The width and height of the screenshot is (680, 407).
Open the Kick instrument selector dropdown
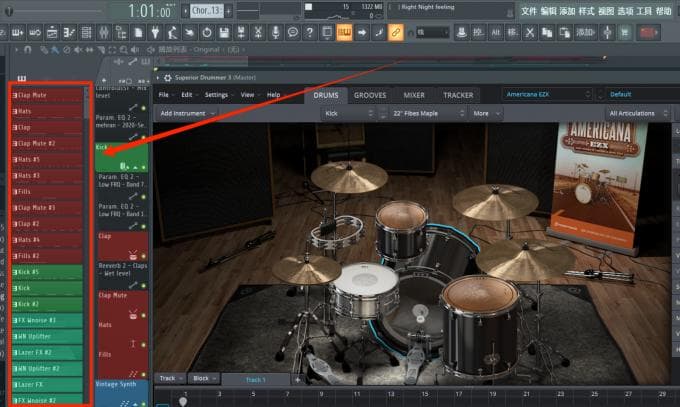click(x=349, y=113)
